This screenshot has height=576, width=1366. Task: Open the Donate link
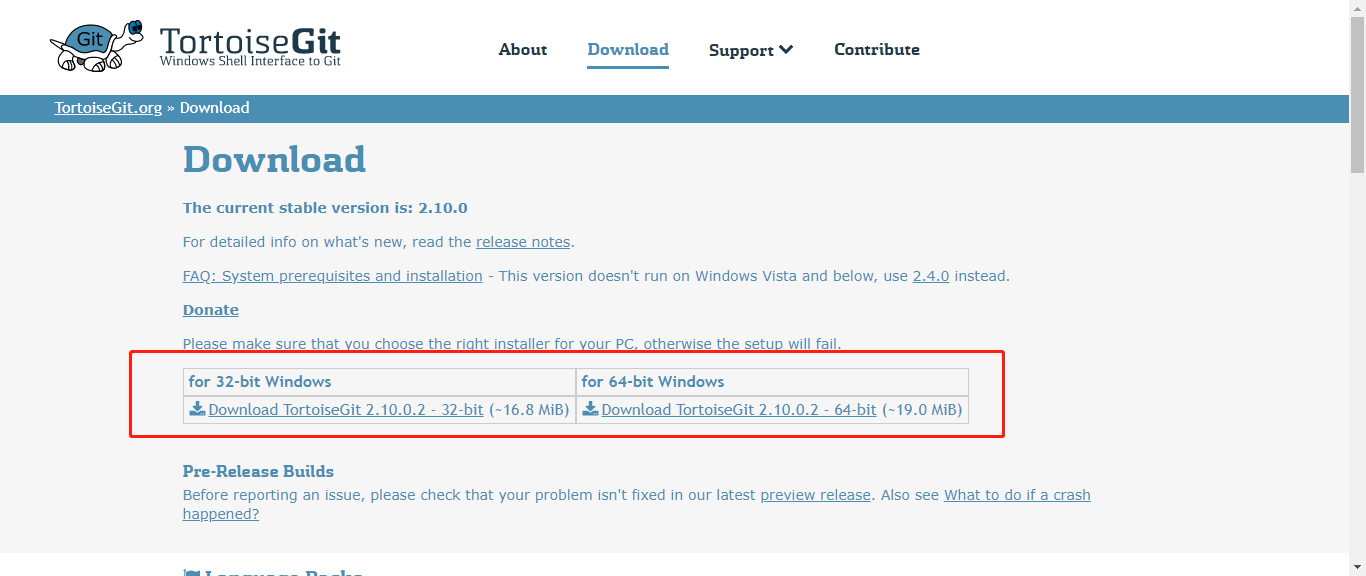point(211,310)
